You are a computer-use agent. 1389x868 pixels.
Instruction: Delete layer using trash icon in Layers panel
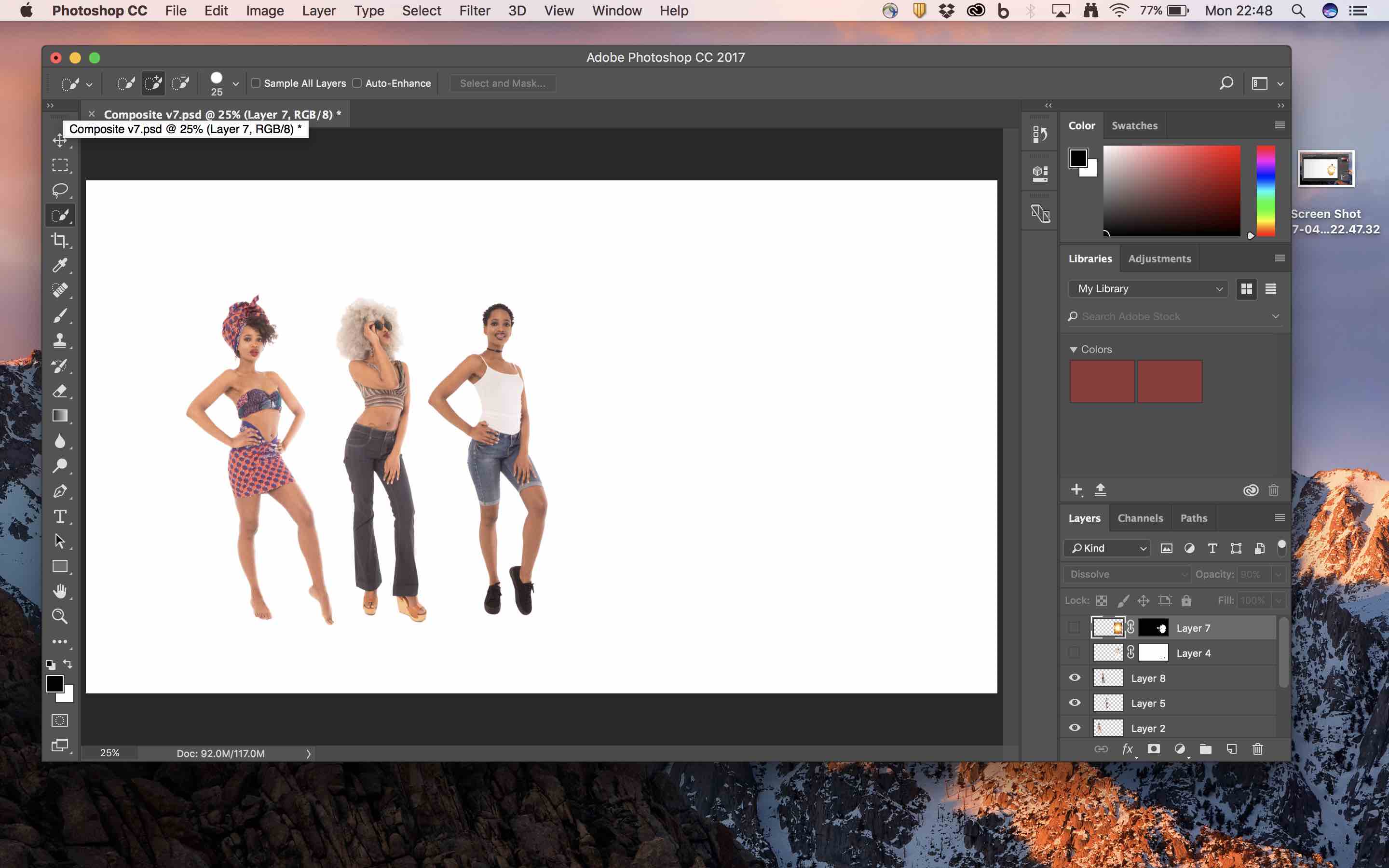[x=1257, y=749]
